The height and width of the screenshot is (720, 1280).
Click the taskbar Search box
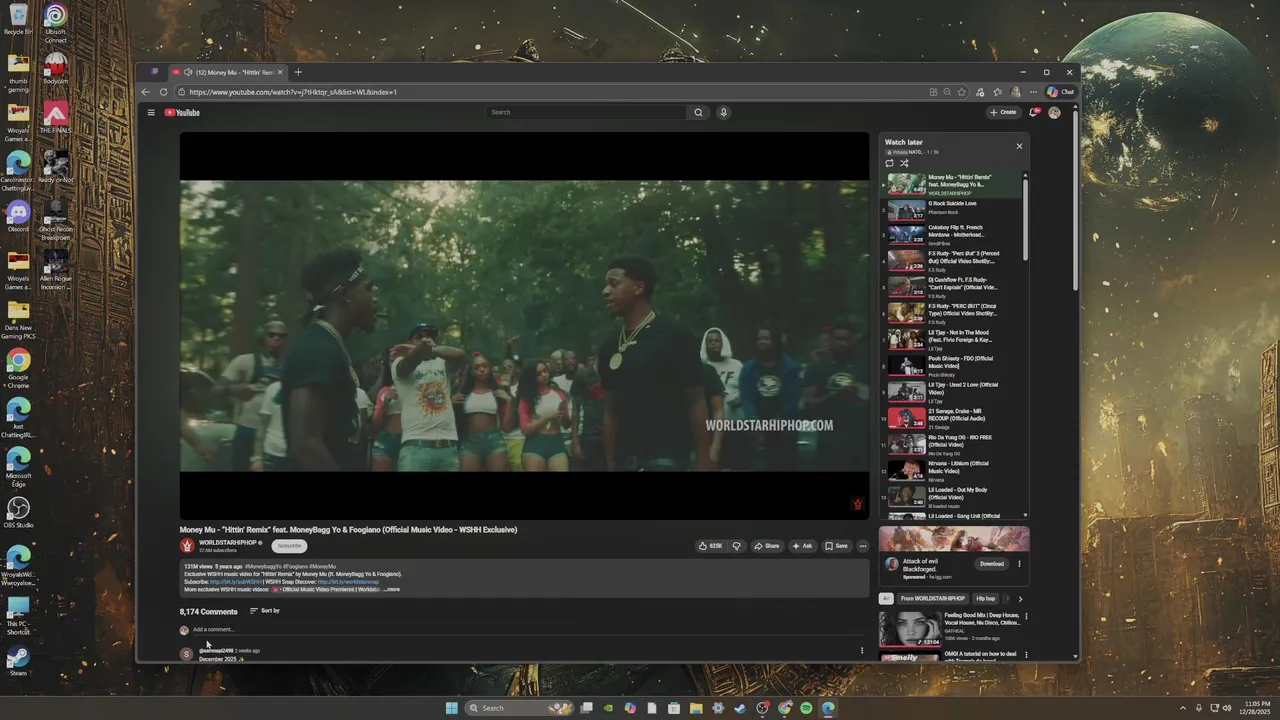(520, 708)
